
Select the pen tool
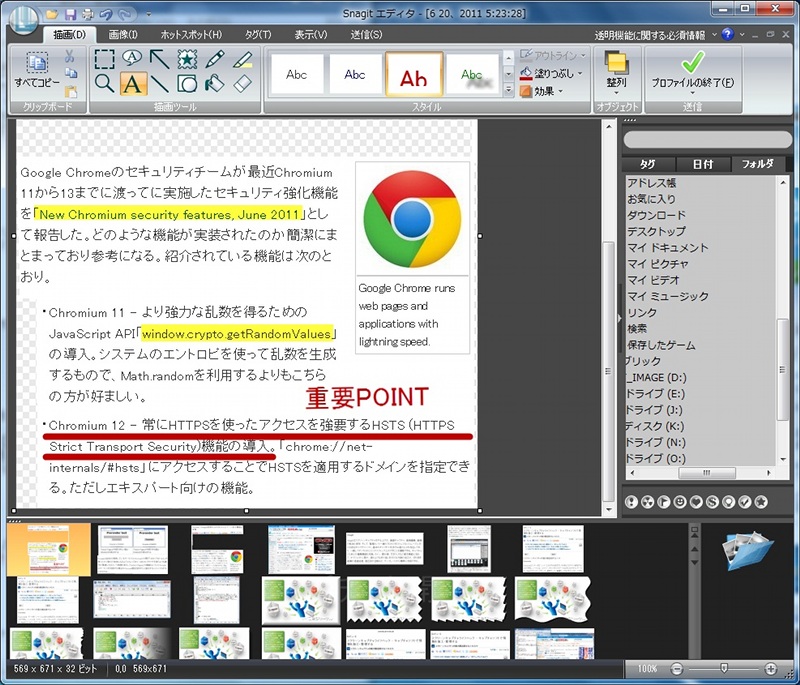[x=215, y=59]
